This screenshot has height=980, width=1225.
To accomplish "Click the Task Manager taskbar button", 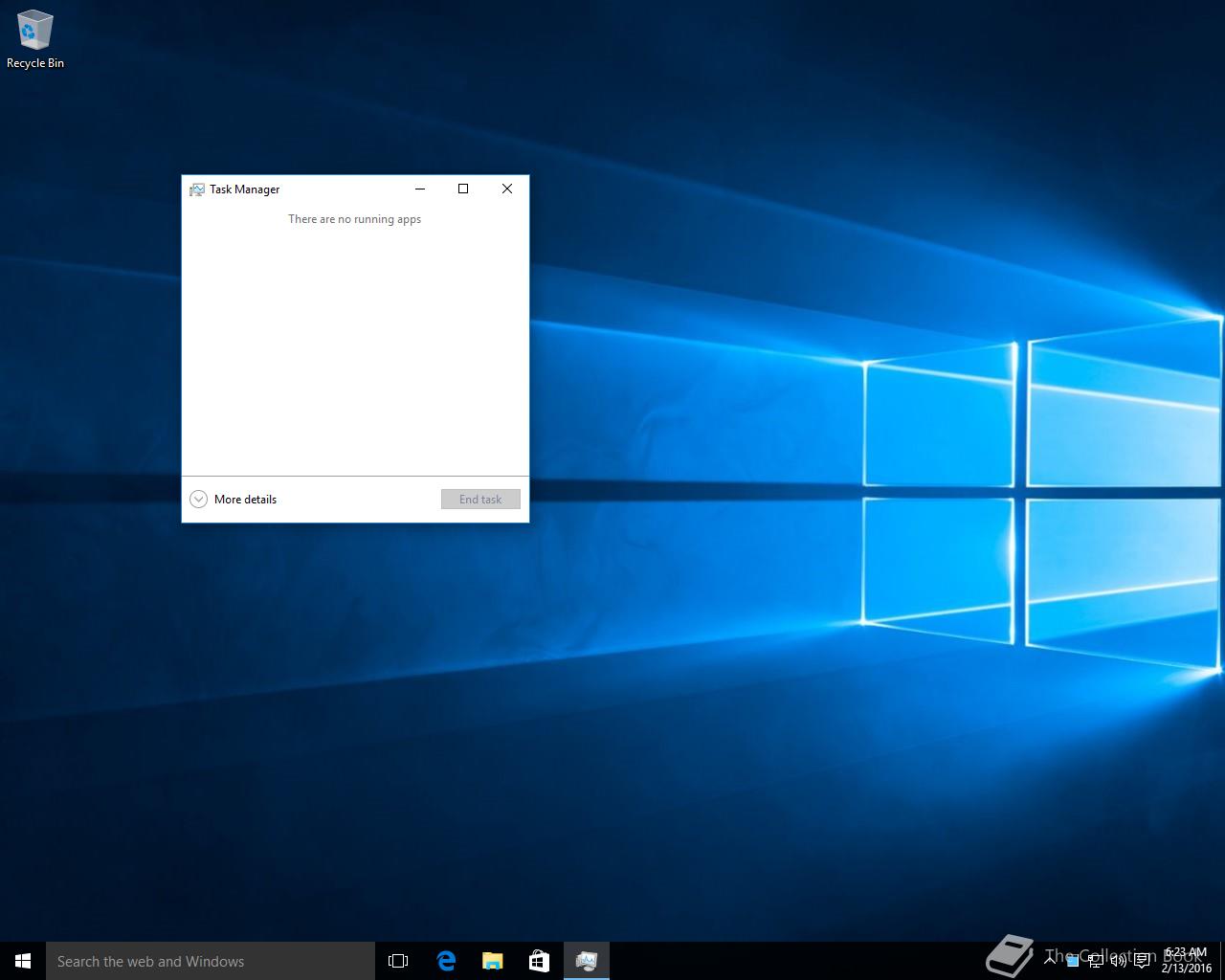I will click(586, 961).
